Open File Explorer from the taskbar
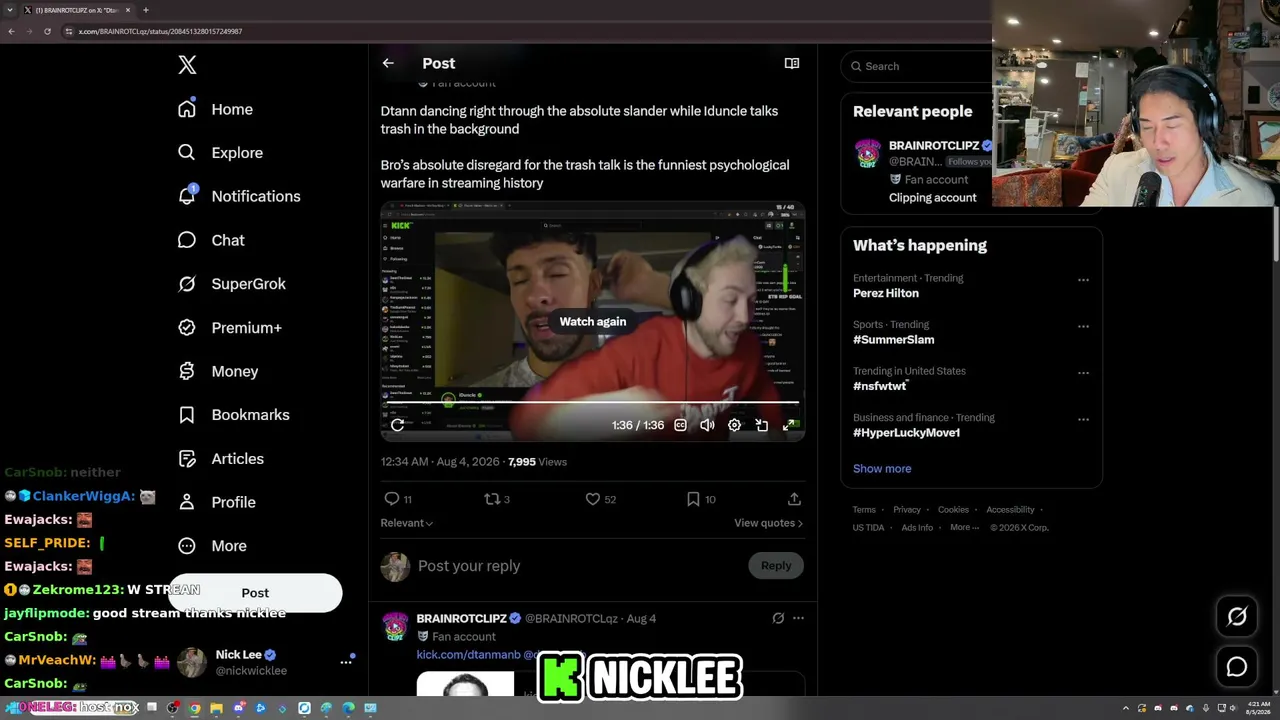Screen dimensions: 1280x720 click(x=216, y=708)
